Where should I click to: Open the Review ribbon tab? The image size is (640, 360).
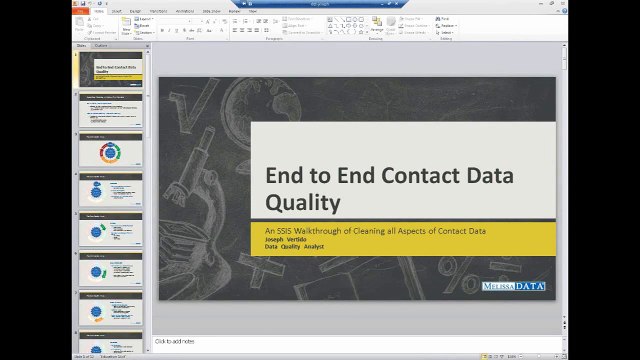(234, 11)
